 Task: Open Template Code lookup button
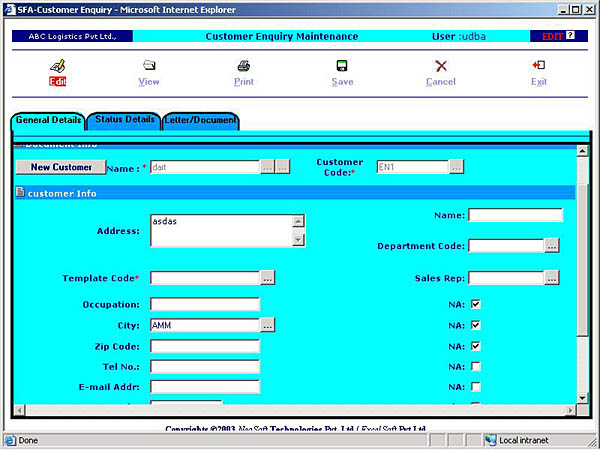pos(267,278)
